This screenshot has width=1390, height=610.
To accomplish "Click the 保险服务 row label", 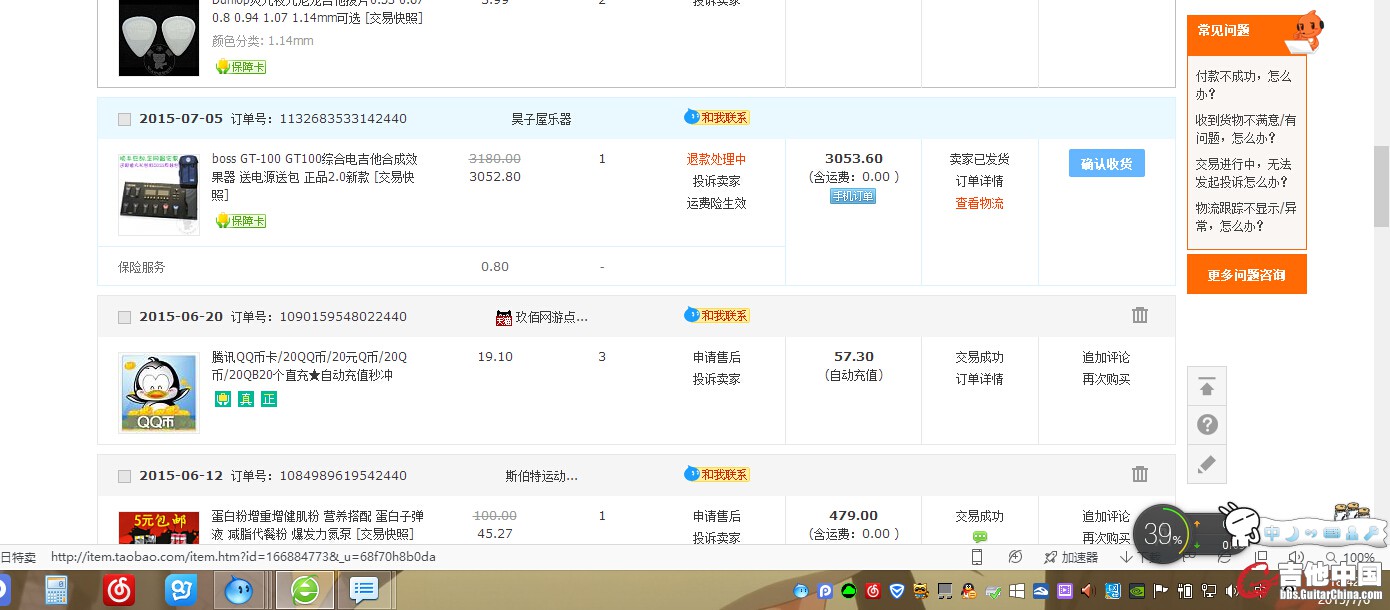I will click(141, 267).
